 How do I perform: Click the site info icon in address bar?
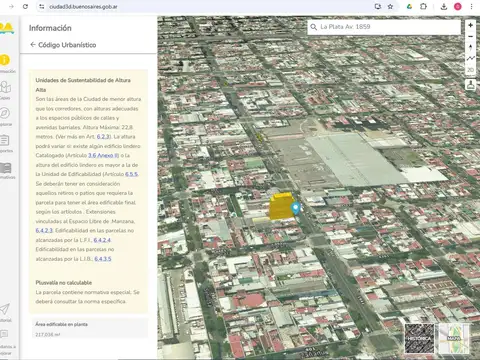(42, 7)
